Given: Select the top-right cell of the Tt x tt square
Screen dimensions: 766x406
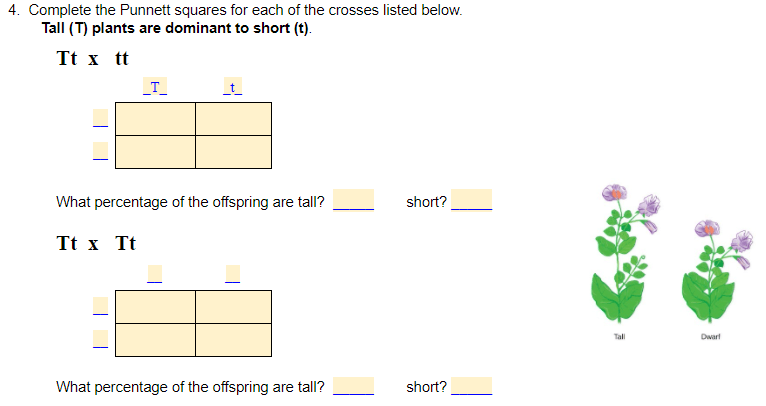Looking at the screenshot, I should click(234, 118).
